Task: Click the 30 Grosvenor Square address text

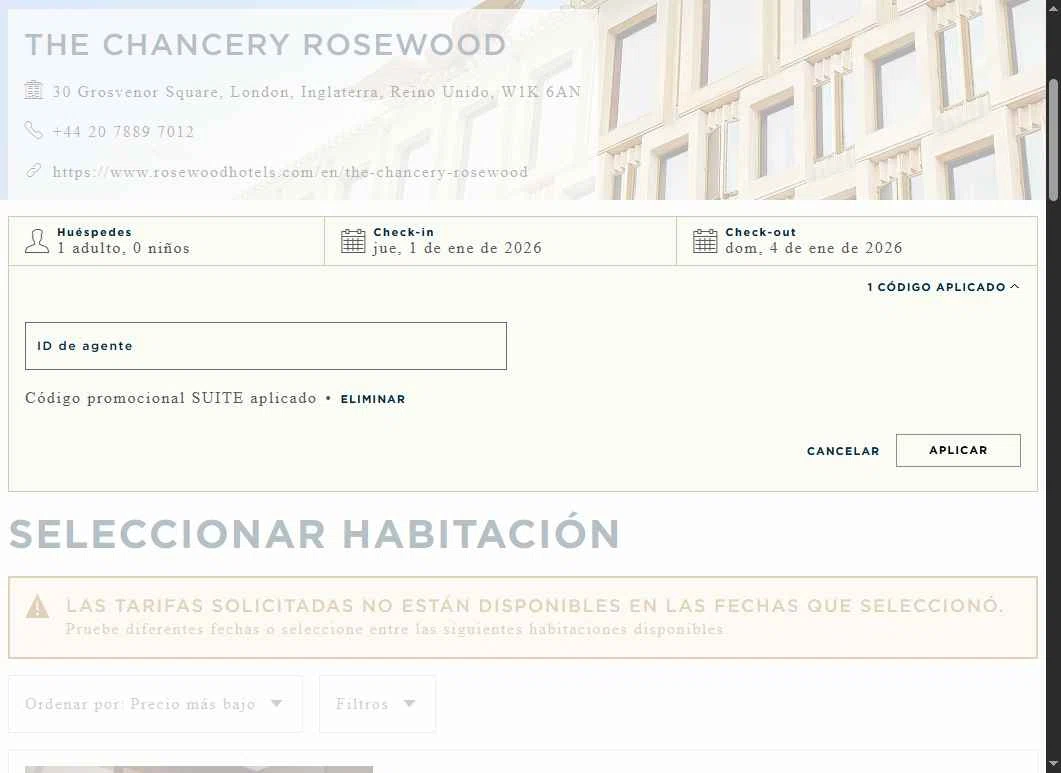Action: pyautogui.click(x=317, y=92)
